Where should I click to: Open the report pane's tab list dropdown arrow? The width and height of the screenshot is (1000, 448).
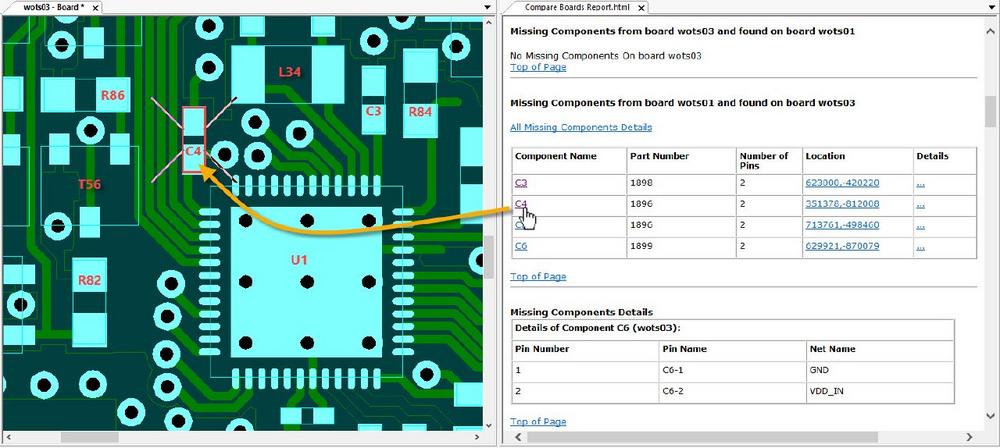point(990,7)
